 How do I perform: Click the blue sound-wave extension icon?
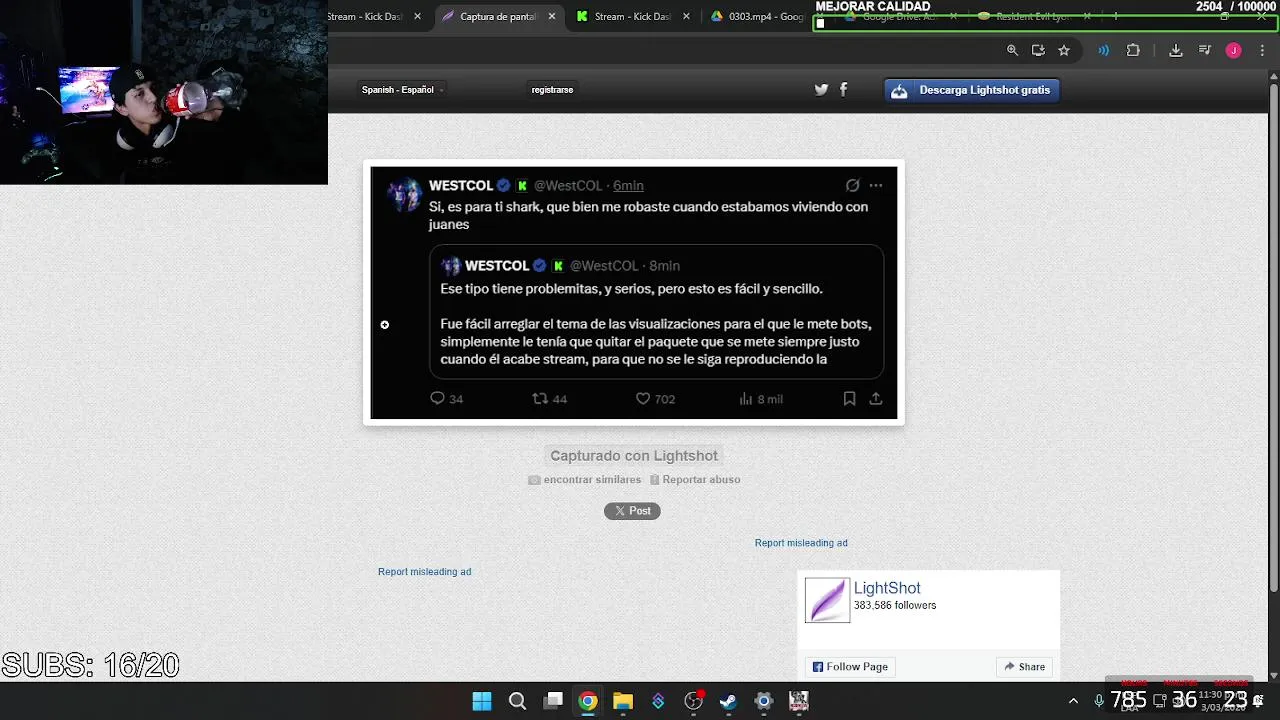(x=1104, y=51)
